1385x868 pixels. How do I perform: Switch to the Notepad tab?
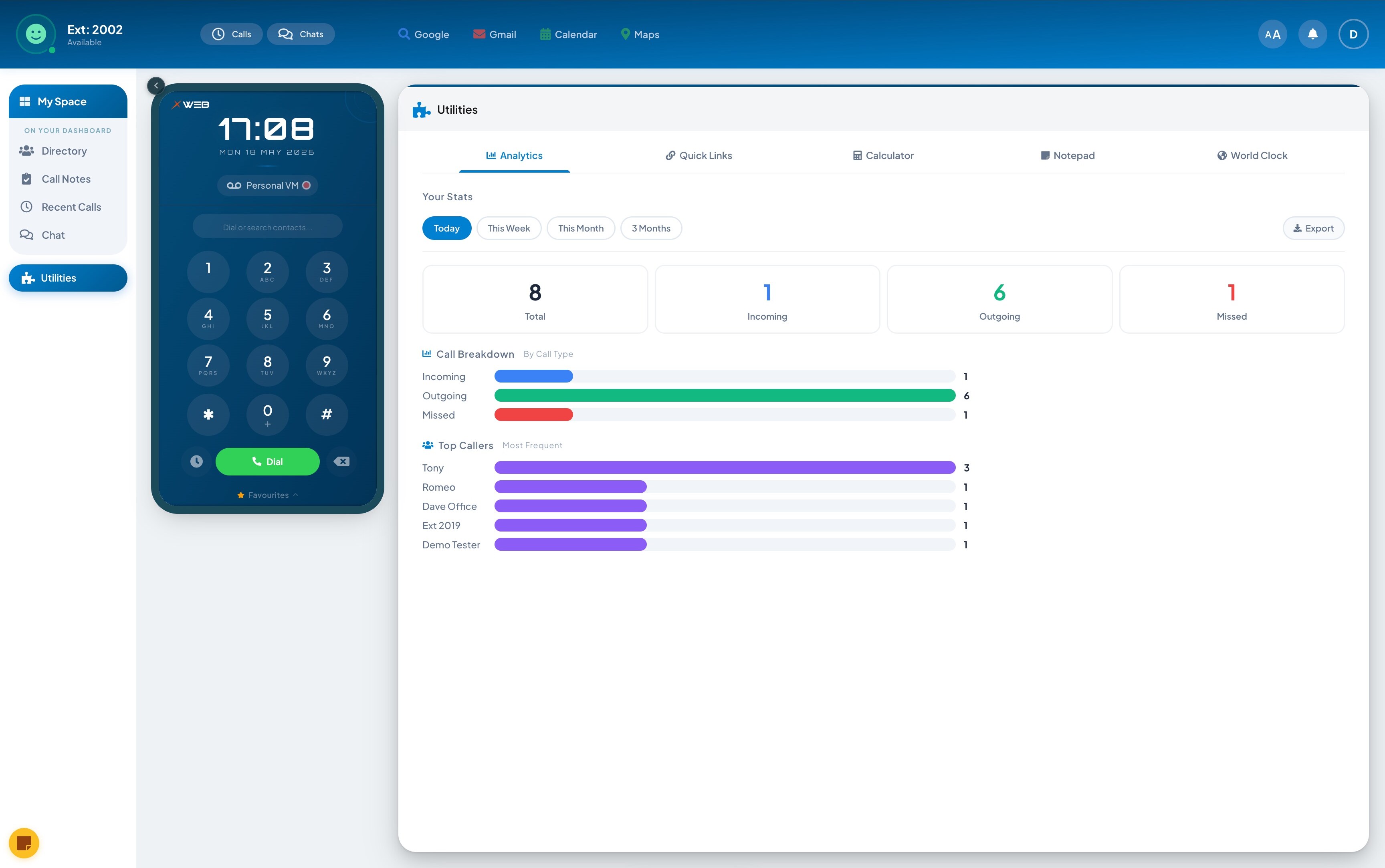1068,155
